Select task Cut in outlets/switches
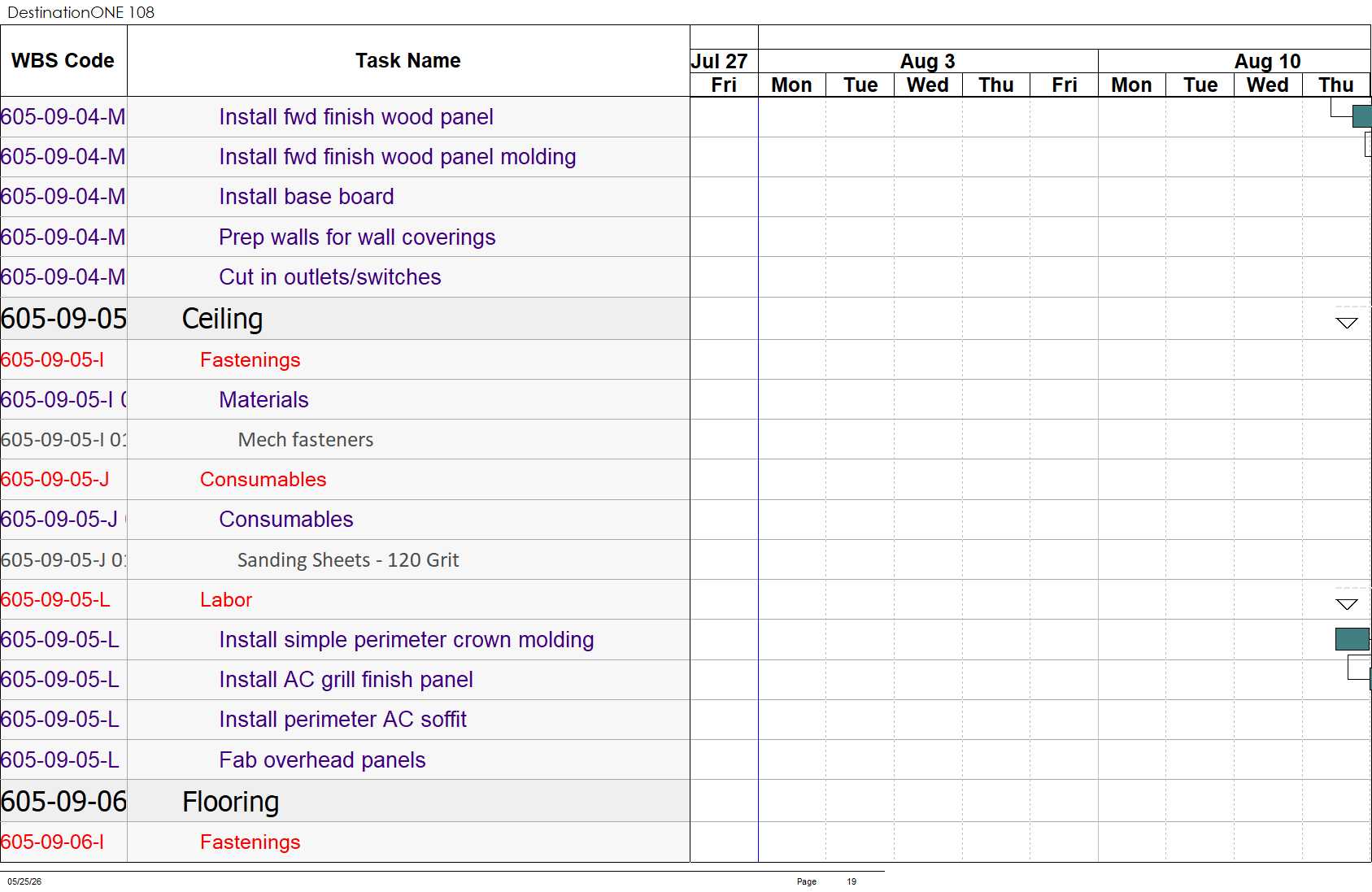 point(330,277)
